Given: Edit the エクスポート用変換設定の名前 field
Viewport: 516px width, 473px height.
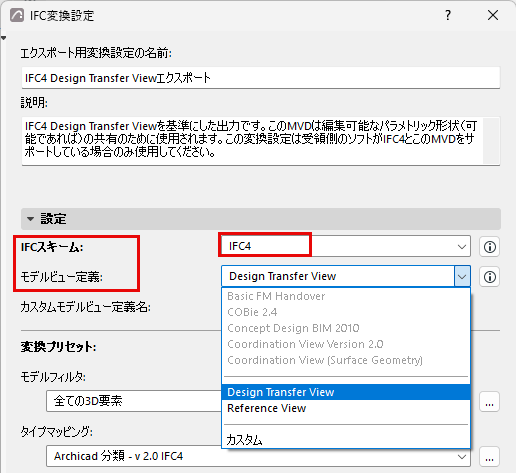Looking at the screenshot, I should (261, 78).
